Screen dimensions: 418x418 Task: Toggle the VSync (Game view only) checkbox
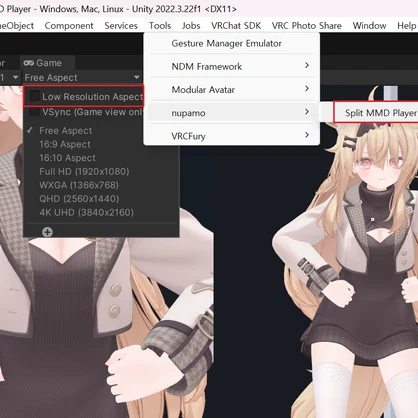(34, 112)
